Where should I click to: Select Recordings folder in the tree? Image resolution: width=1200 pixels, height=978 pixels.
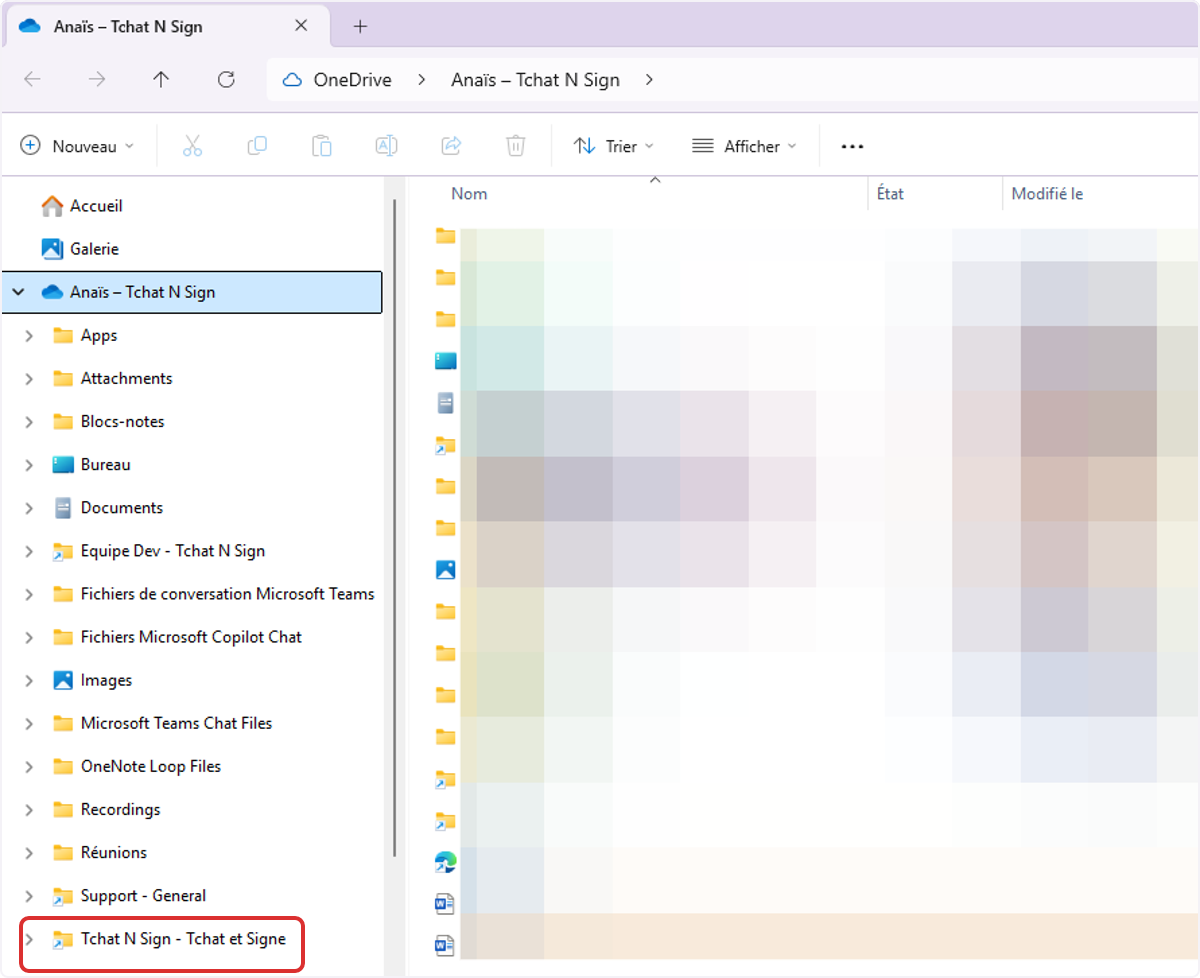click(120, 810)
